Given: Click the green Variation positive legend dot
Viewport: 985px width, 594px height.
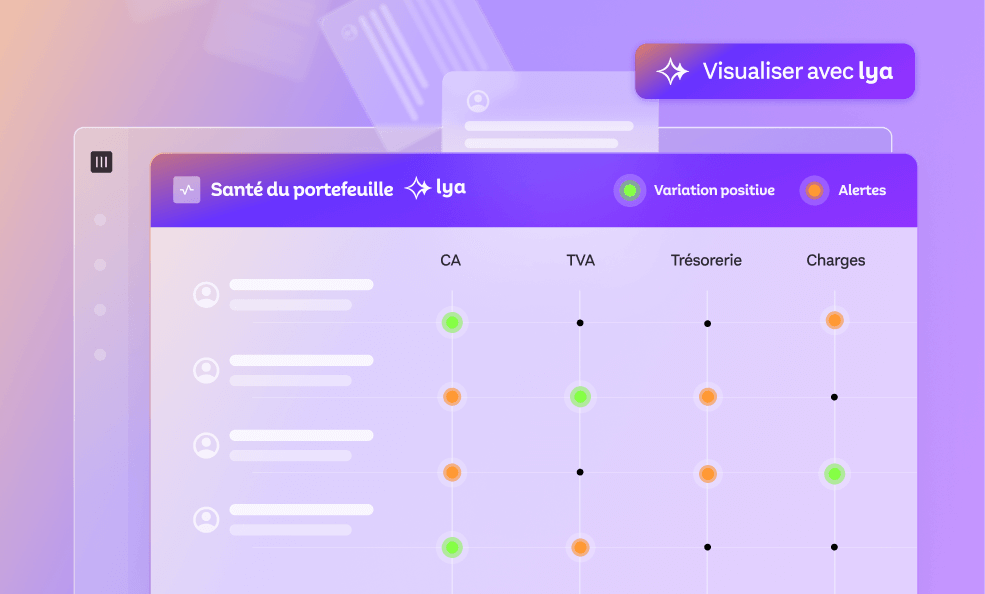Looking at the screenshot, I should [x=629, y=190].
